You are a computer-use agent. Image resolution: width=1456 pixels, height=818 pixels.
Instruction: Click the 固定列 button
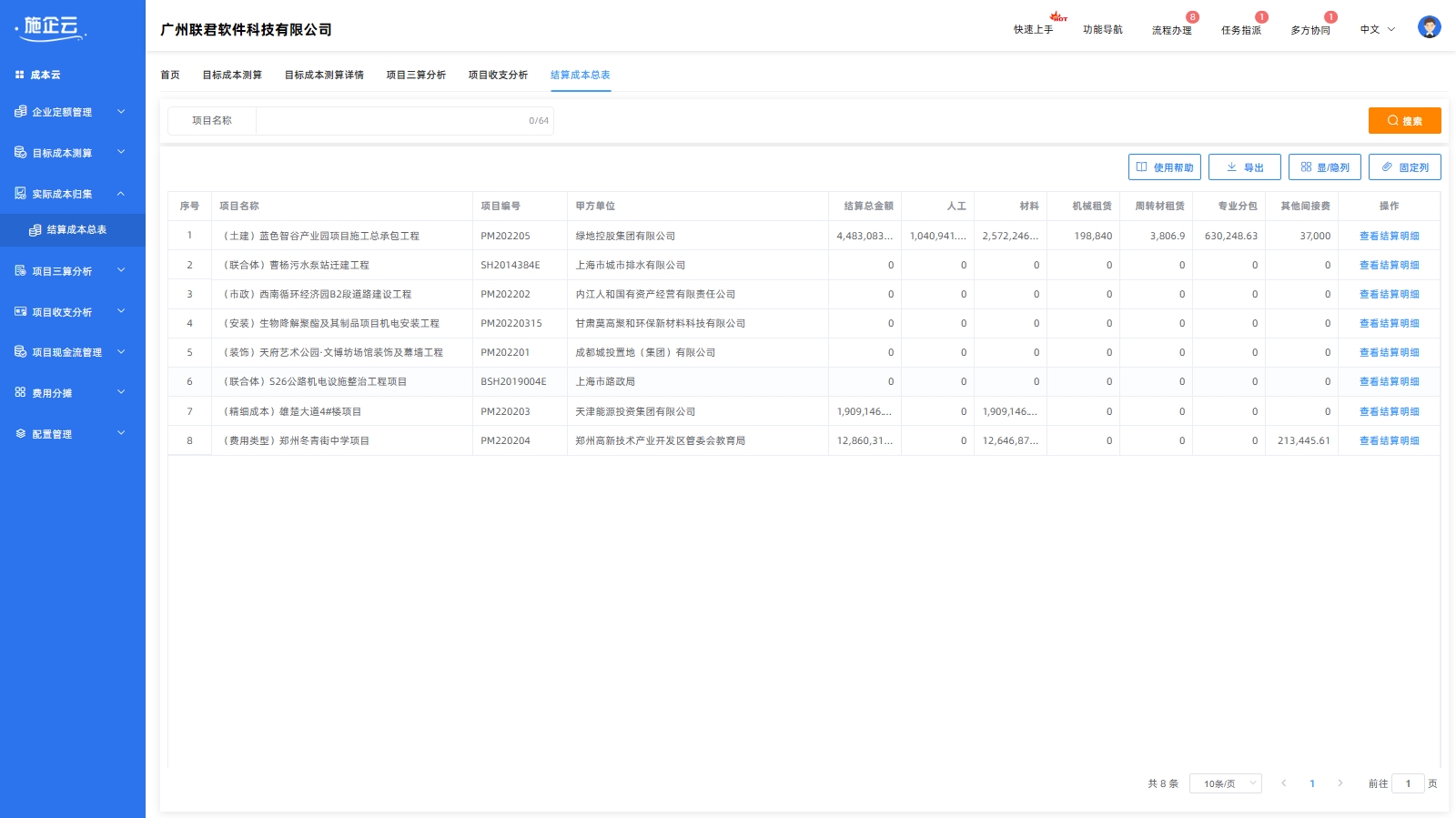[1405, 167]
